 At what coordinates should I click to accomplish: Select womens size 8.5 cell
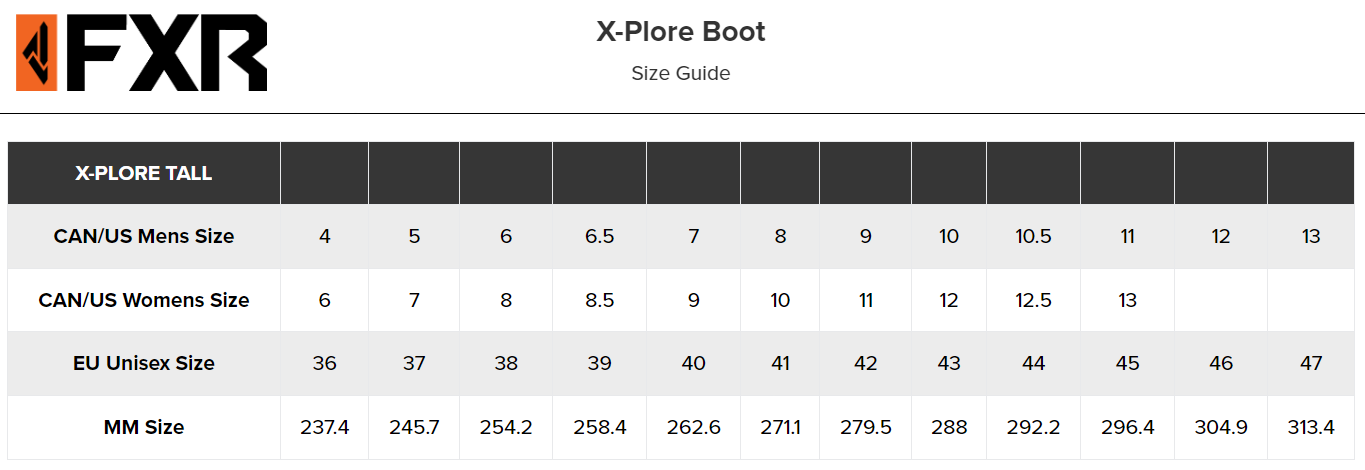coord(599,300)
